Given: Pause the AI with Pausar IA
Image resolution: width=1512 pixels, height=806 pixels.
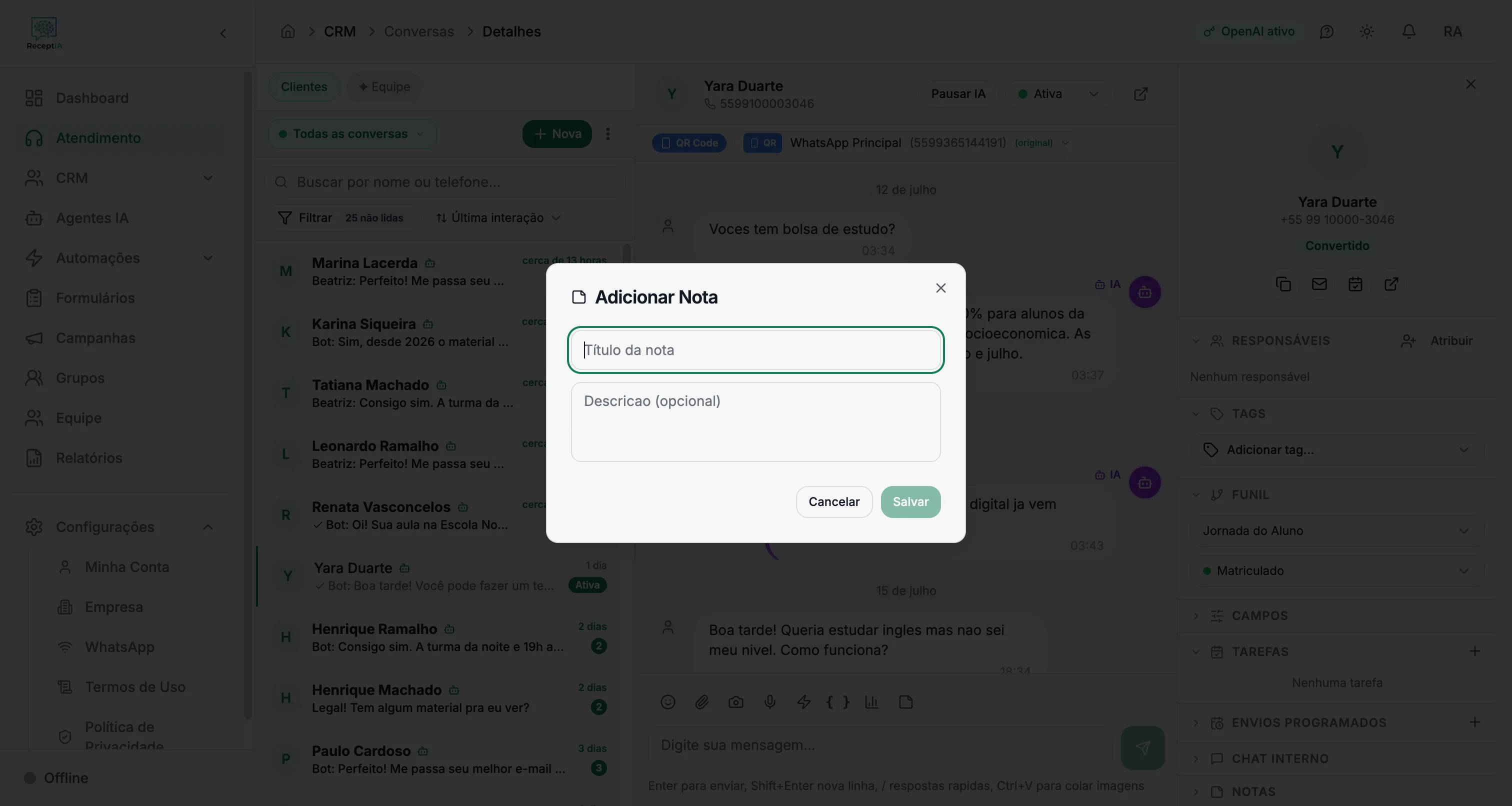Looking at the screenshot, I should 958,94.
